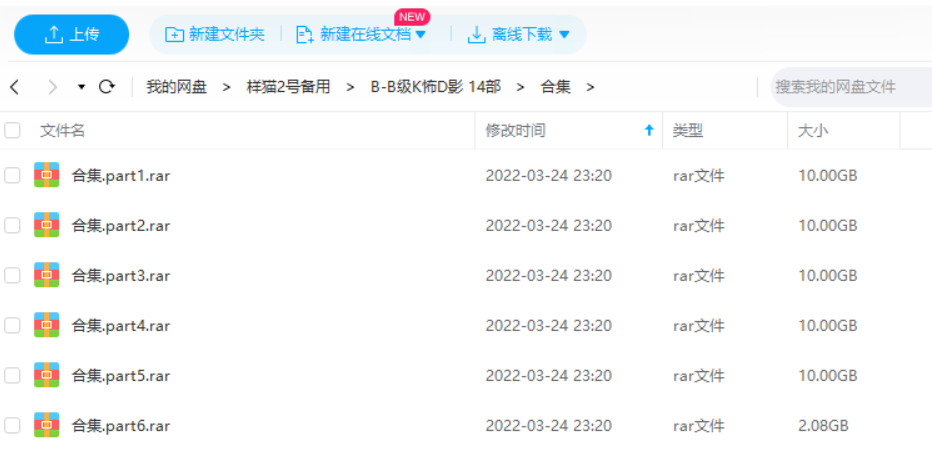
Task: Sort files by the 大小 column header
Action: [813, 131]
